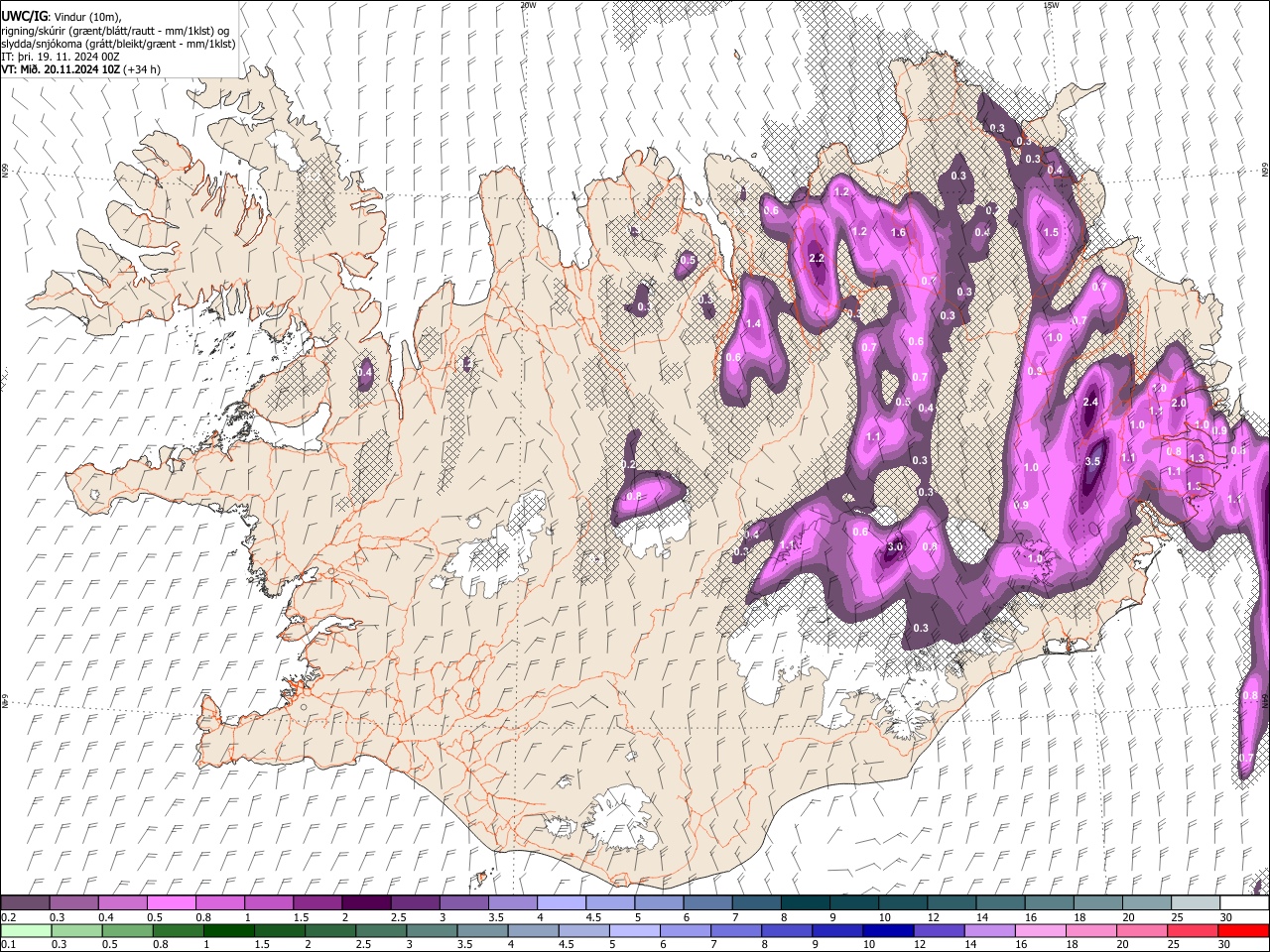Viewport: 1270px width, 952px height.
Task: Click the 'VT: Mið. 20.11.2024 10Z (+34 h)' line
Action: pos(80,69)
